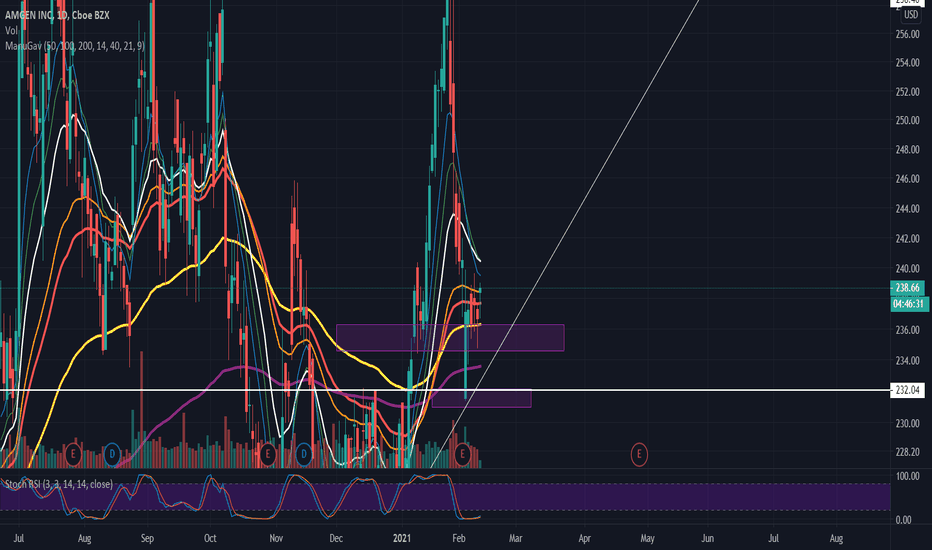Image resolution: width=932 pixels, height=550 pixels.
Task: Click the Sep label on time axis
Action: pyautogui.click(x=147, y=538)
